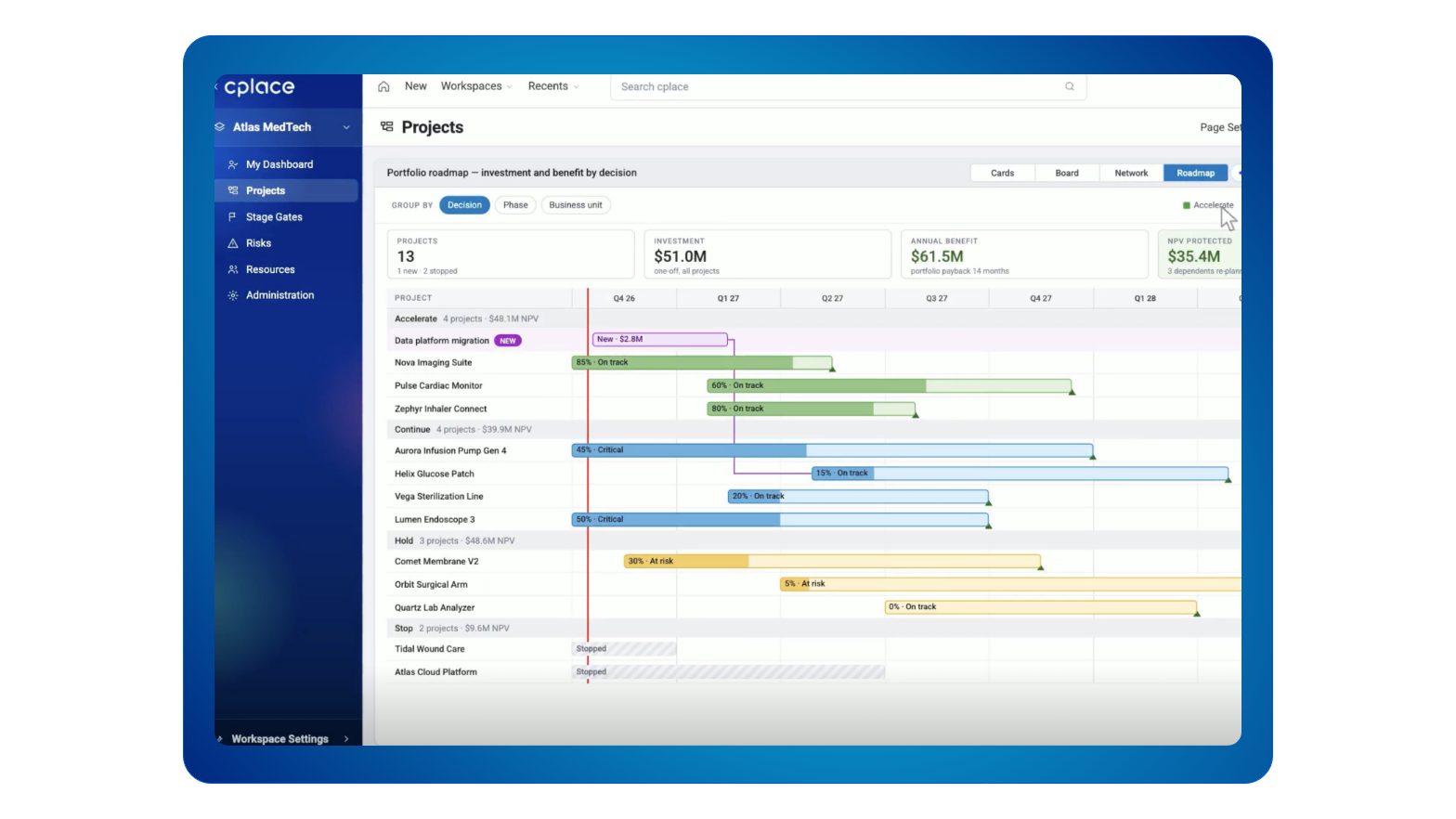Click the Helix Glucose Patch row label
The image size is (1456, 819).
point(435,474)
